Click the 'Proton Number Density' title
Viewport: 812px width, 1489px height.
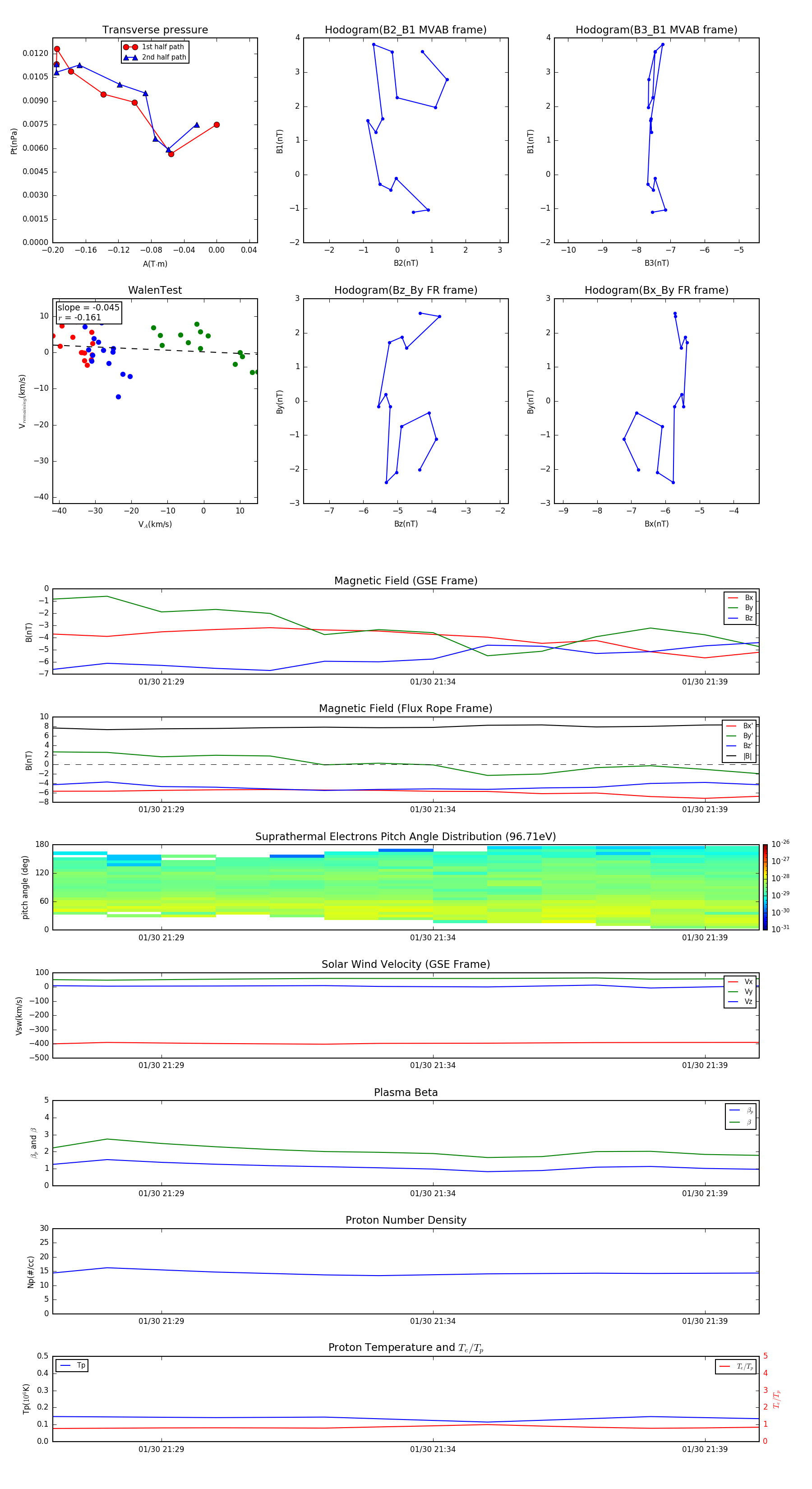(x=406, y=1220)
